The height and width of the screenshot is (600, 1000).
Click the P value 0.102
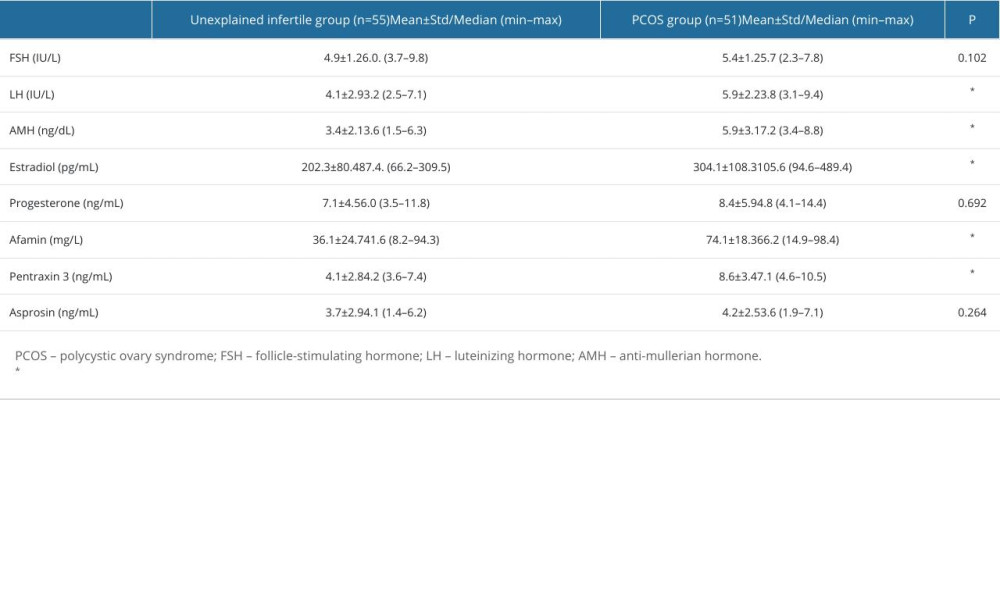pyautogui.click(x=972, y=58)
